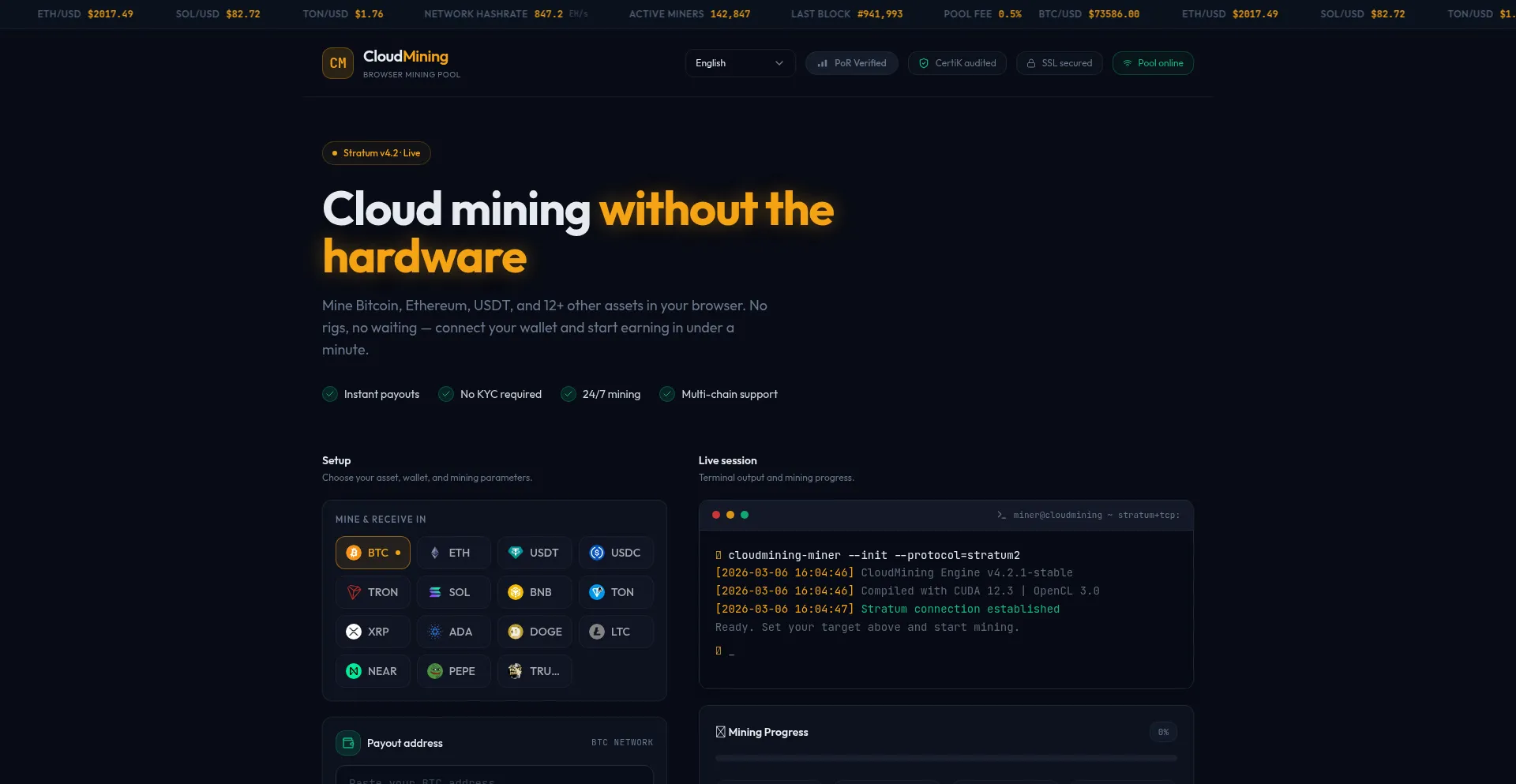Screen dimensions: 1516x784
Task: Choose the ADA asset option
Action: click(x=454, y=632)
